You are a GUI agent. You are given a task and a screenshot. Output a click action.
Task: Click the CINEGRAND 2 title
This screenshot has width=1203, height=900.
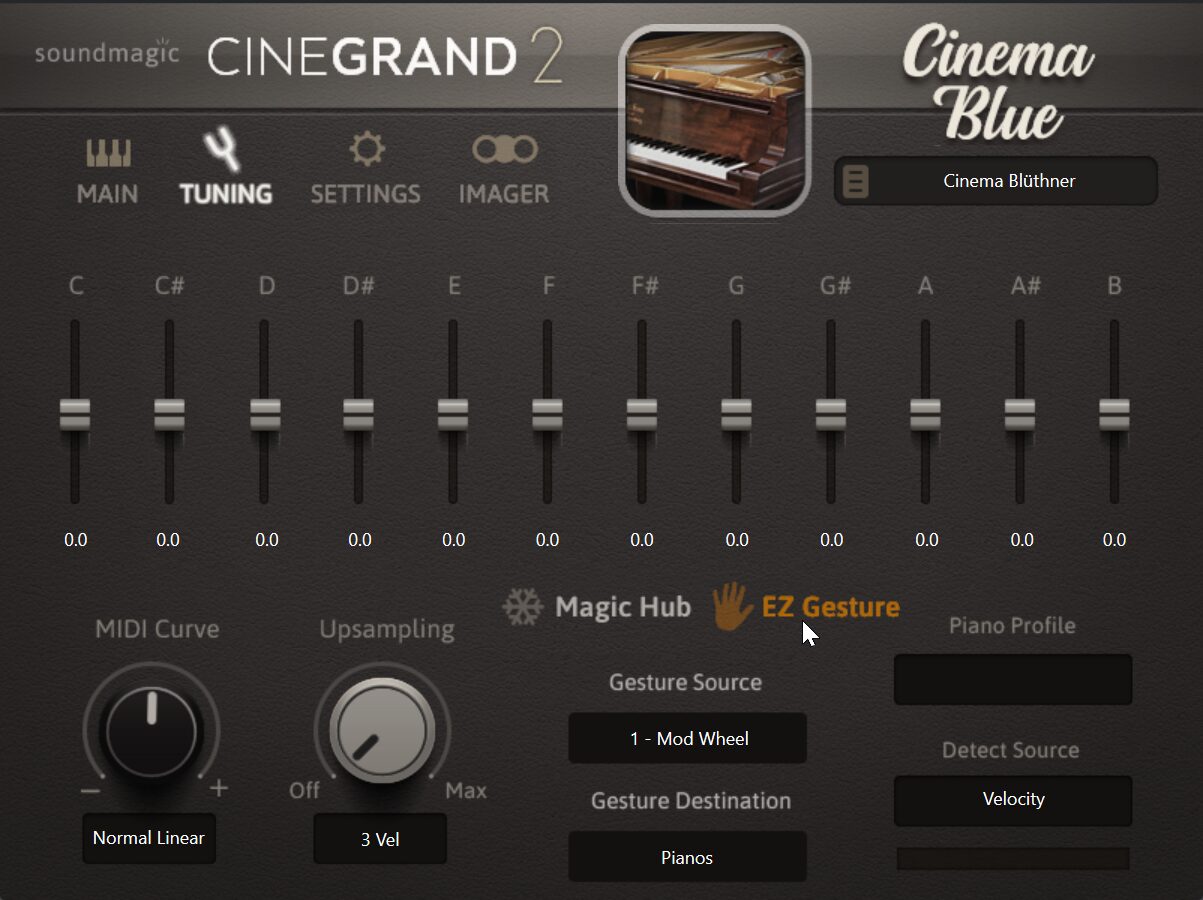(385, 57)
